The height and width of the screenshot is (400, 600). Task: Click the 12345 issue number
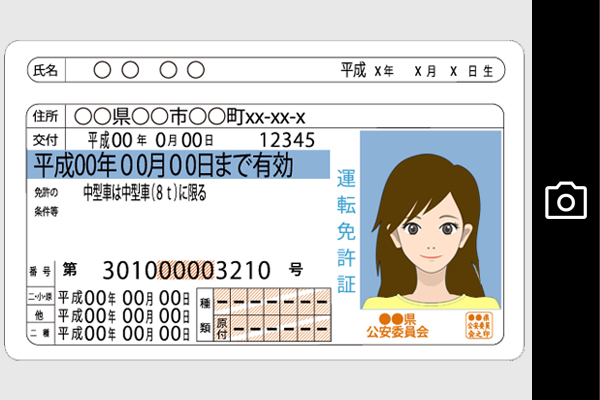click(287, 139)
